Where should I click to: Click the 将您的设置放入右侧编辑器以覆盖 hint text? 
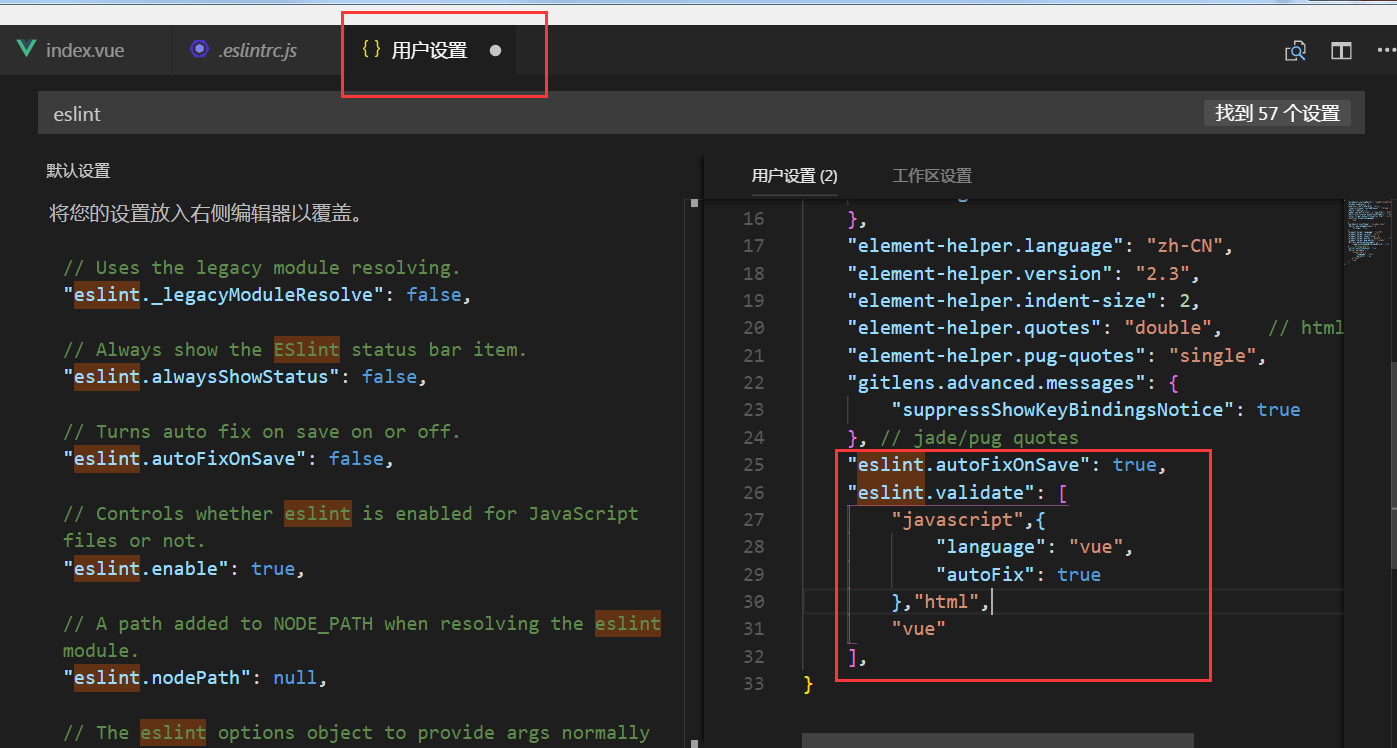click(x=205, y=213)
